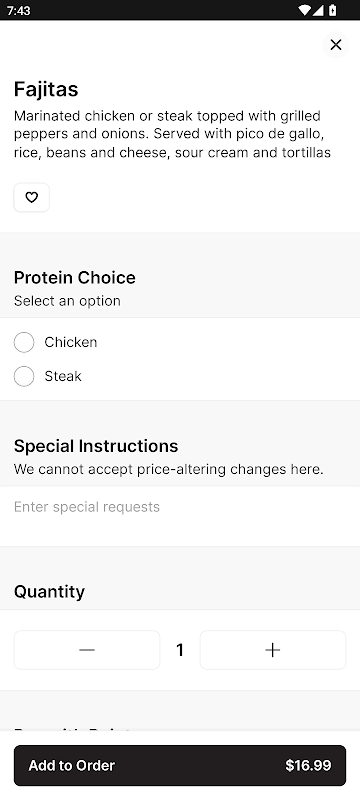This screenshot has width=360, height=800.
Task: Tap the Chicken option label
Action: point(70,342)
